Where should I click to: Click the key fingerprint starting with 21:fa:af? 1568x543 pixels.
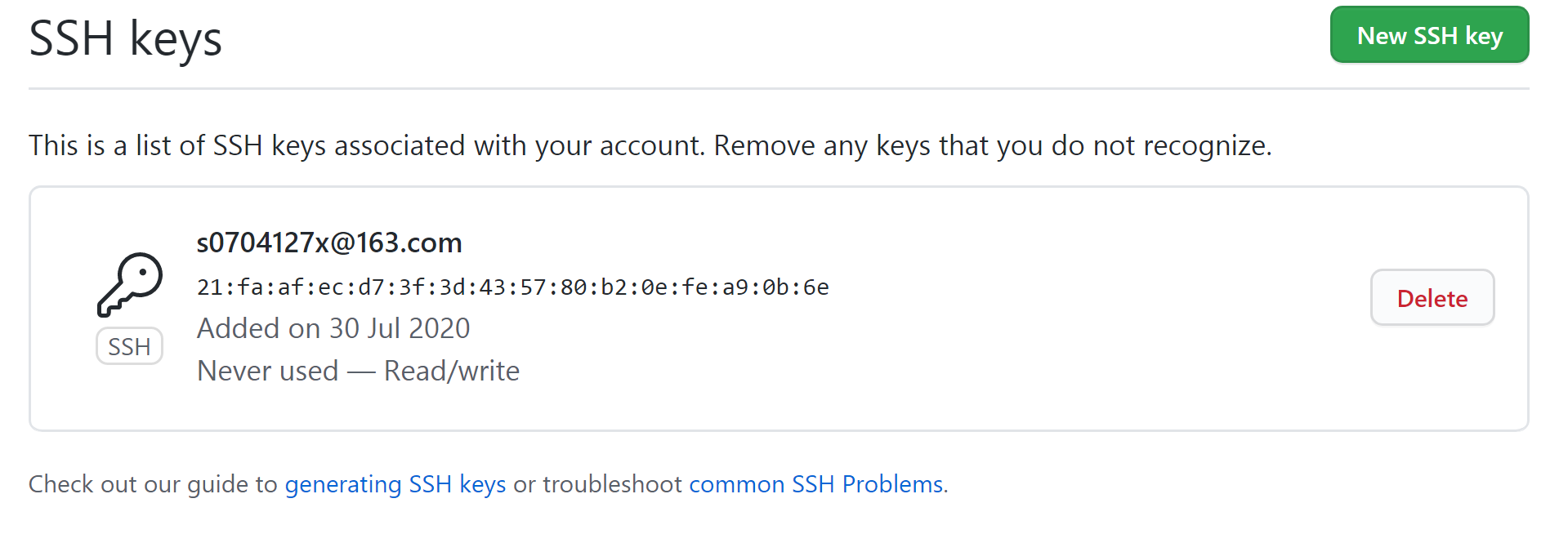512,287
